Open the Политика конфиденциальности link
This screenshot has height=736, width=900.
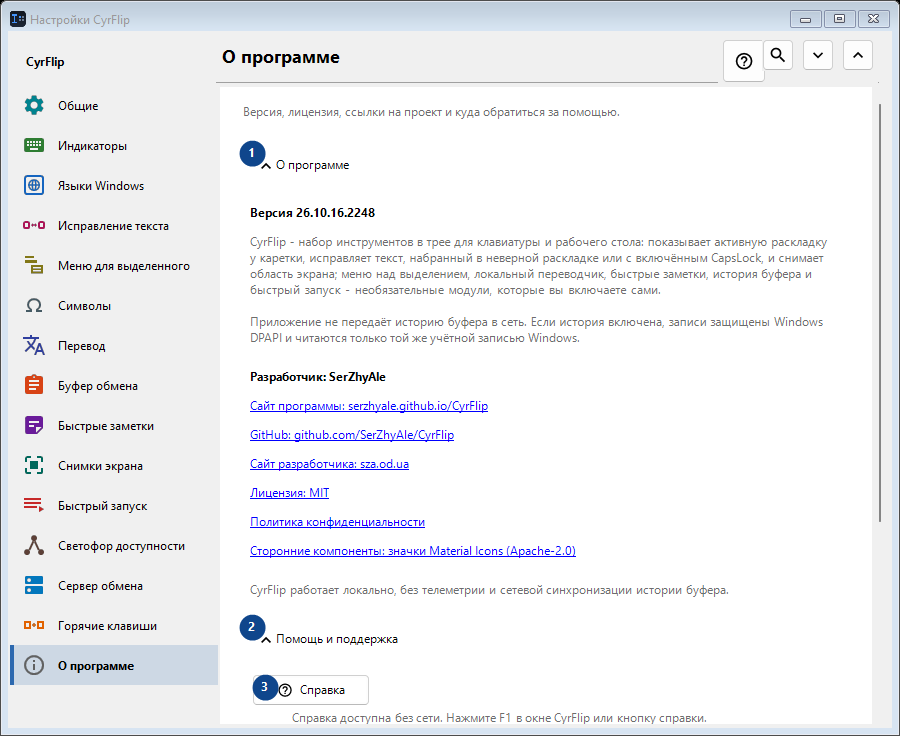tap(338, 522)
